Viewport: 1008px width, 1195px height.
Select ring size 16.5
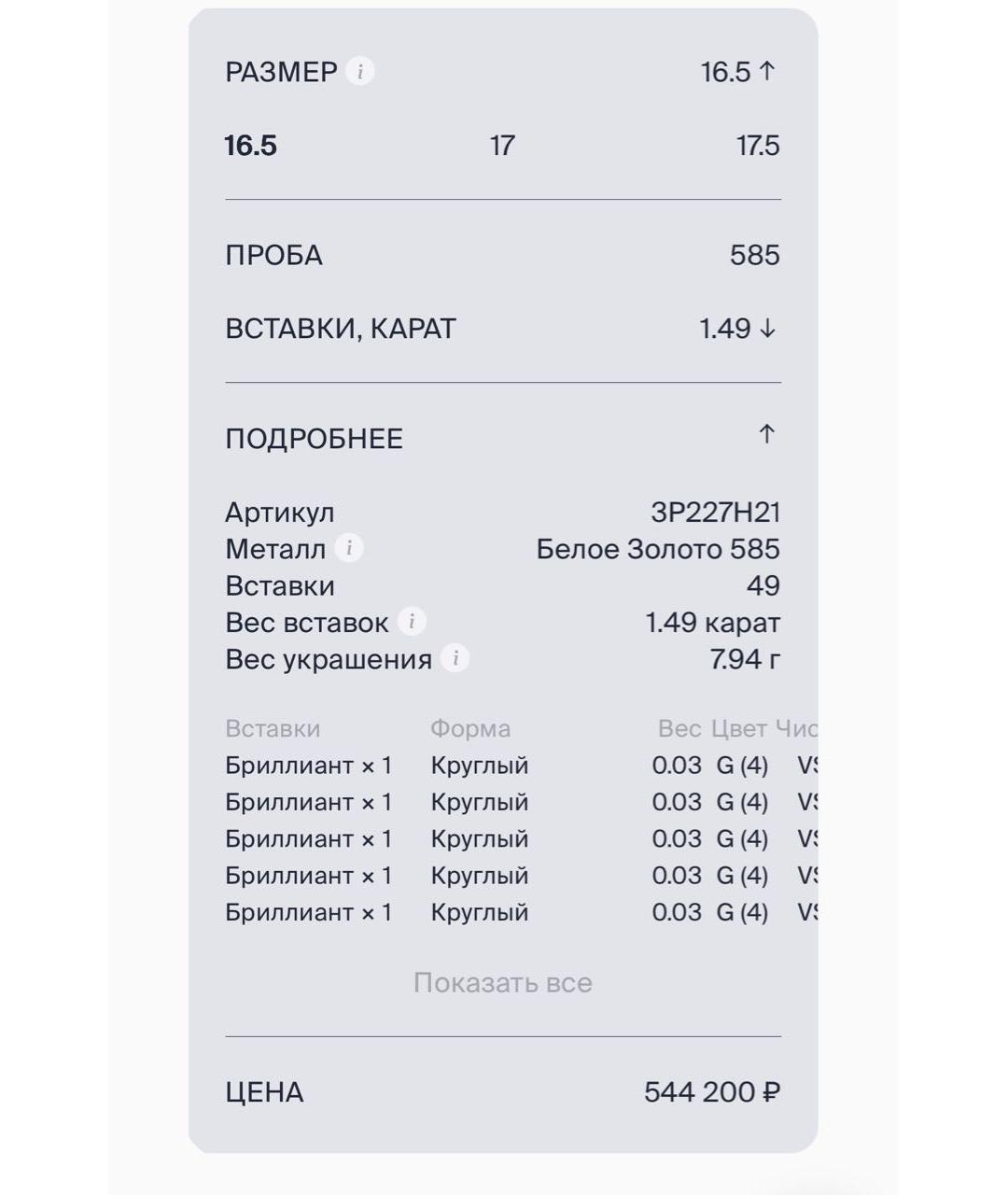[251, 146]
